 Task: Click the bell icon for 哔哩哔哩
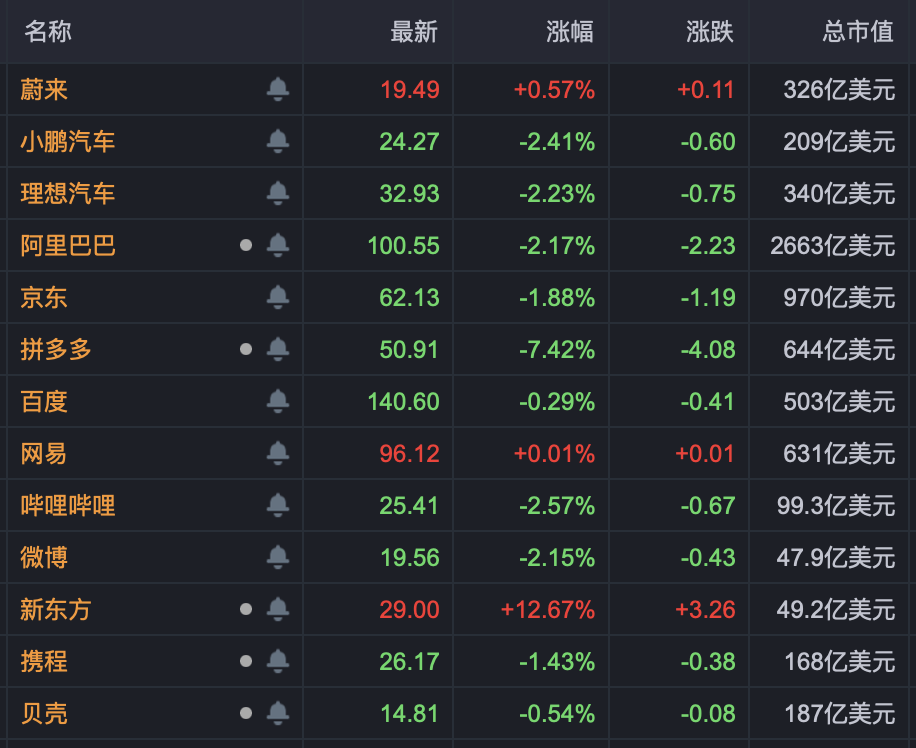pyautogui.click(x=278, y=505)
